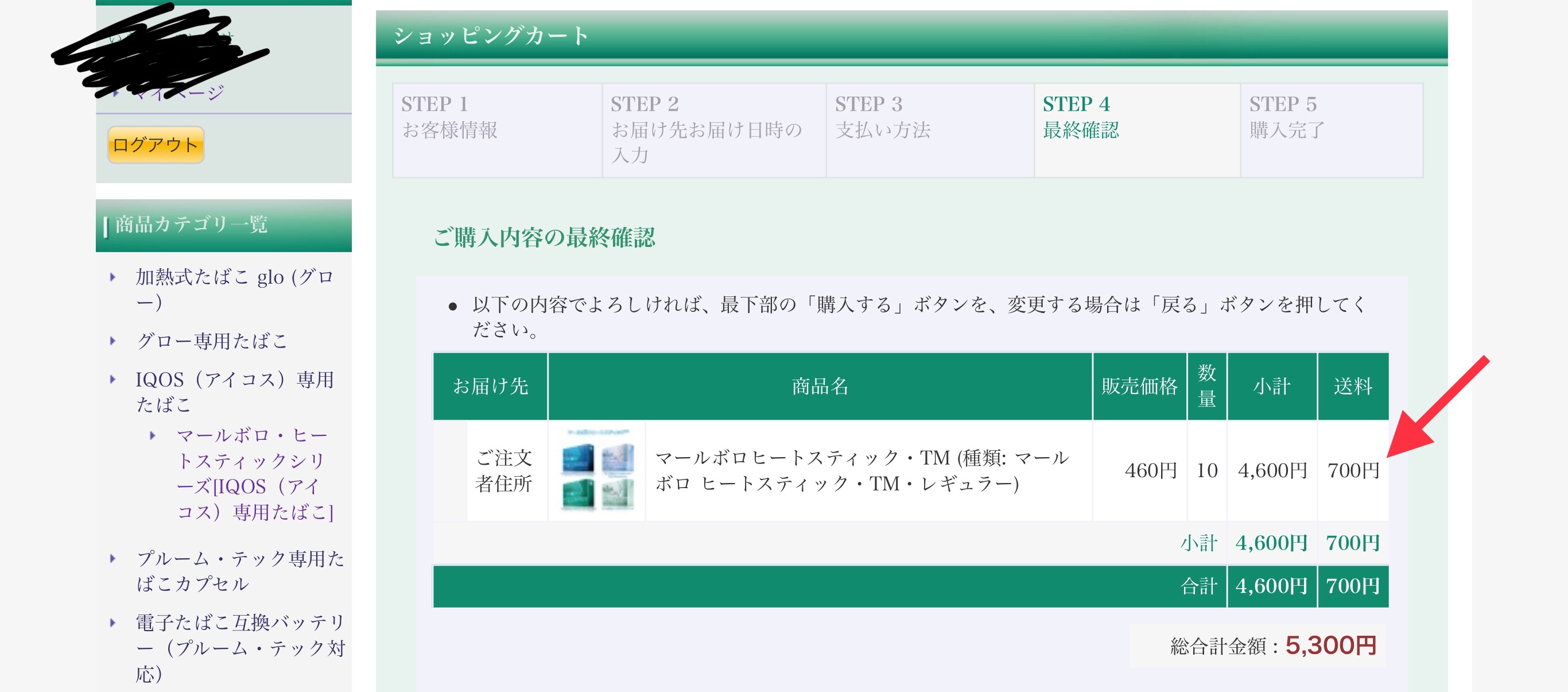
Task: Click arrow bullet beside プルーム・テック category
Action: [112, 558]
